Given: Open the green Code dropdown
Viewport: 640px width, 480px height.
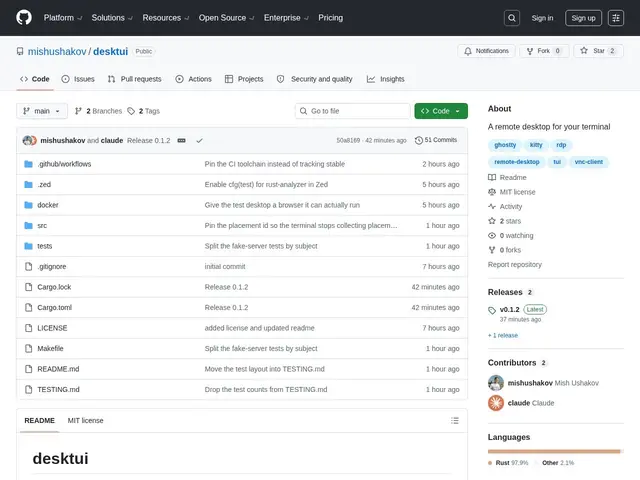Looking at the screenshot, I should tap(441, 111).
